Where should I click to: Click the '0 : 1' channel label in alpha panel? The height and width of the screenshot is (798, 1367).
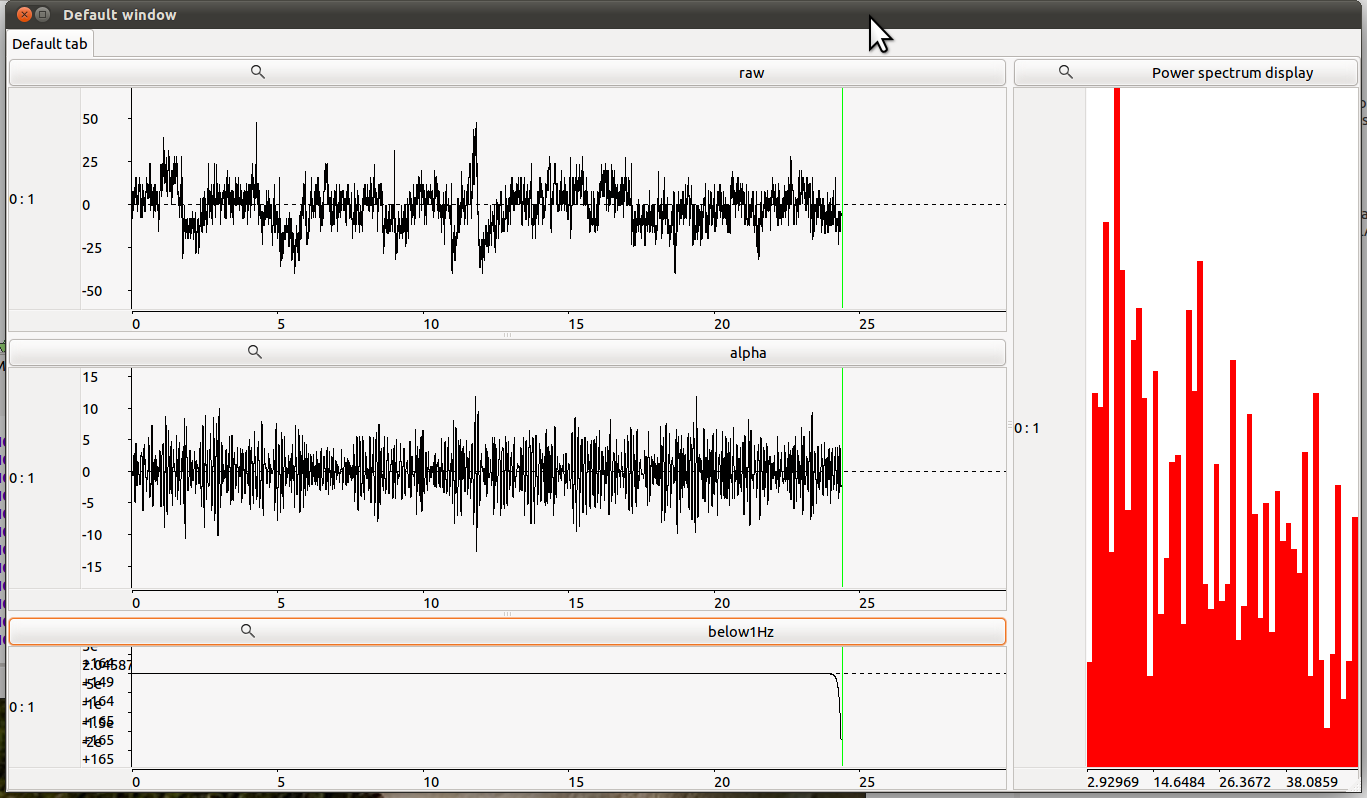pyautogui.click(x=22, y=478)
